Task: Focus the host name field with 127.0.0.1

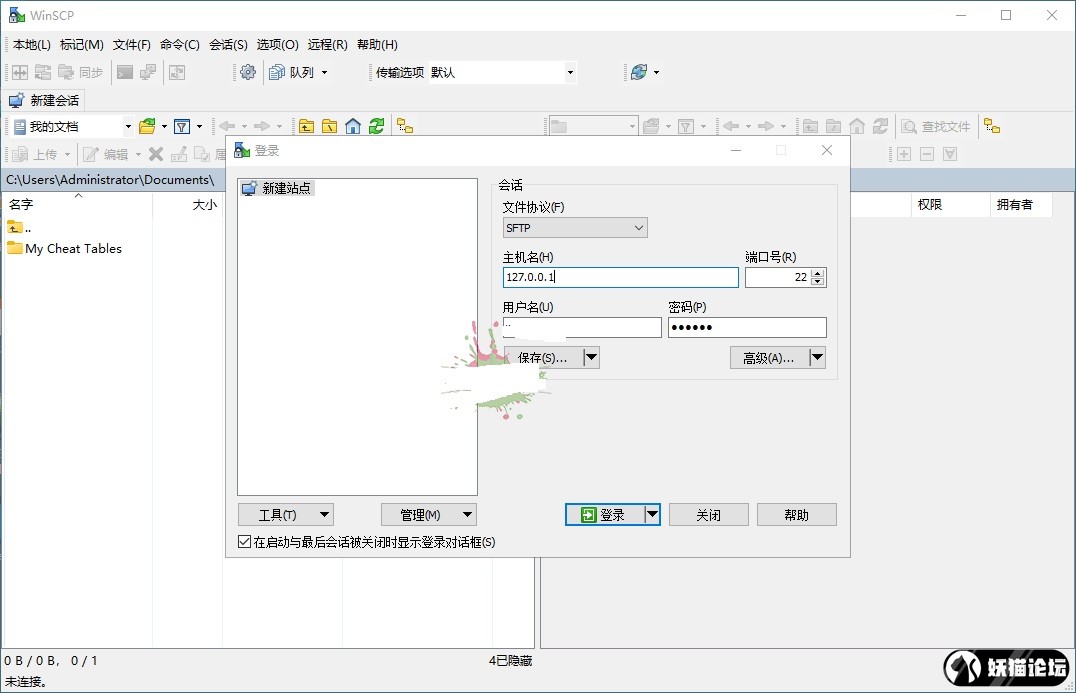Action: pos(620,277)
